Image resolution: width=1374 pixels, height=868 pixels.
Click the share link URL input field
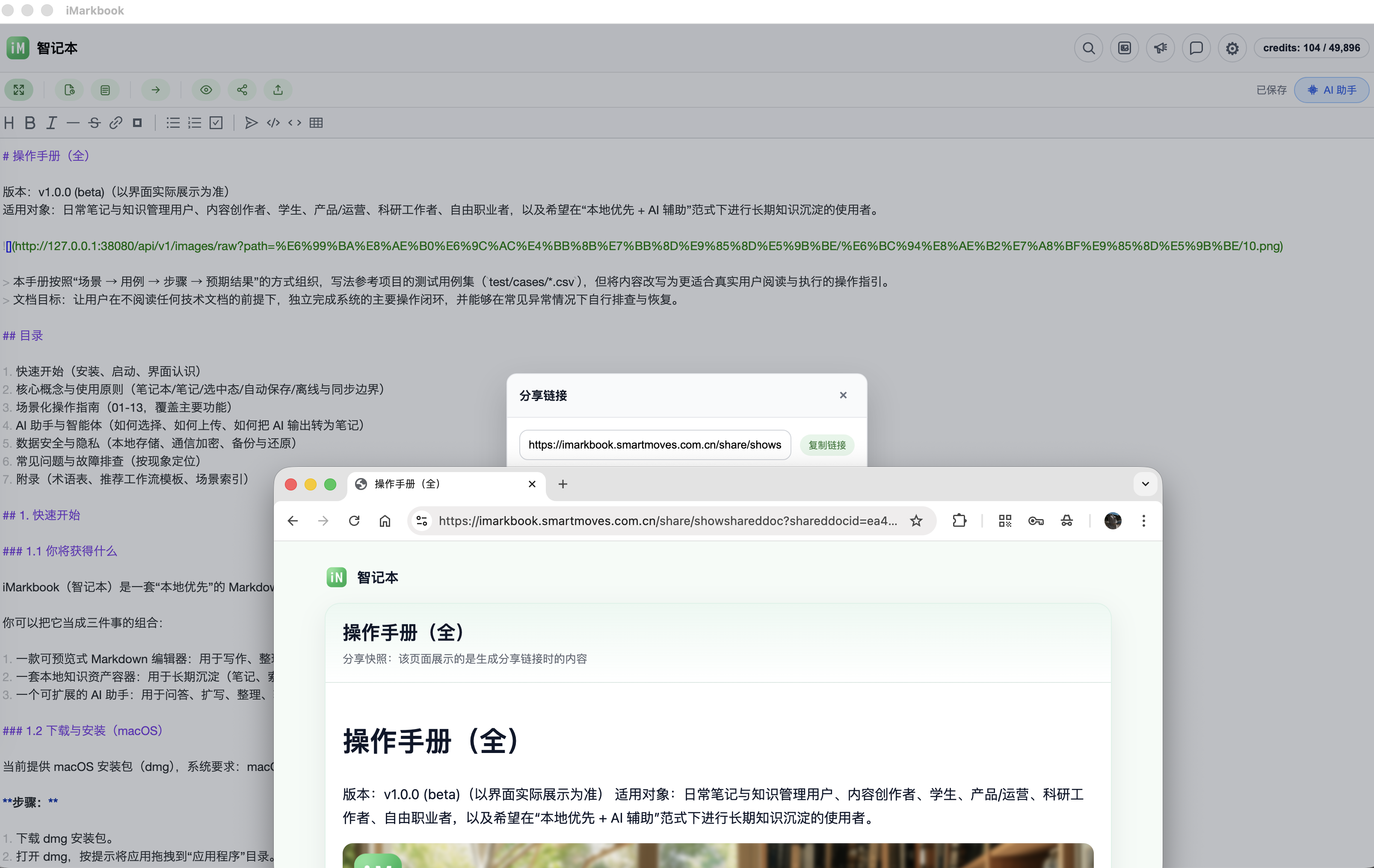coord(654,445)
